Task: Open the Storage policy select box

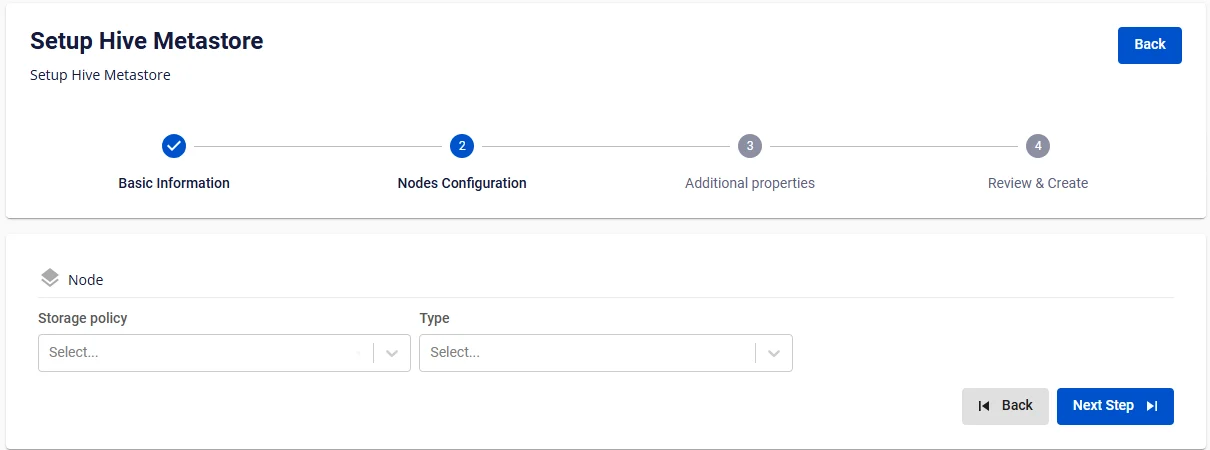Action: (224, 353)
